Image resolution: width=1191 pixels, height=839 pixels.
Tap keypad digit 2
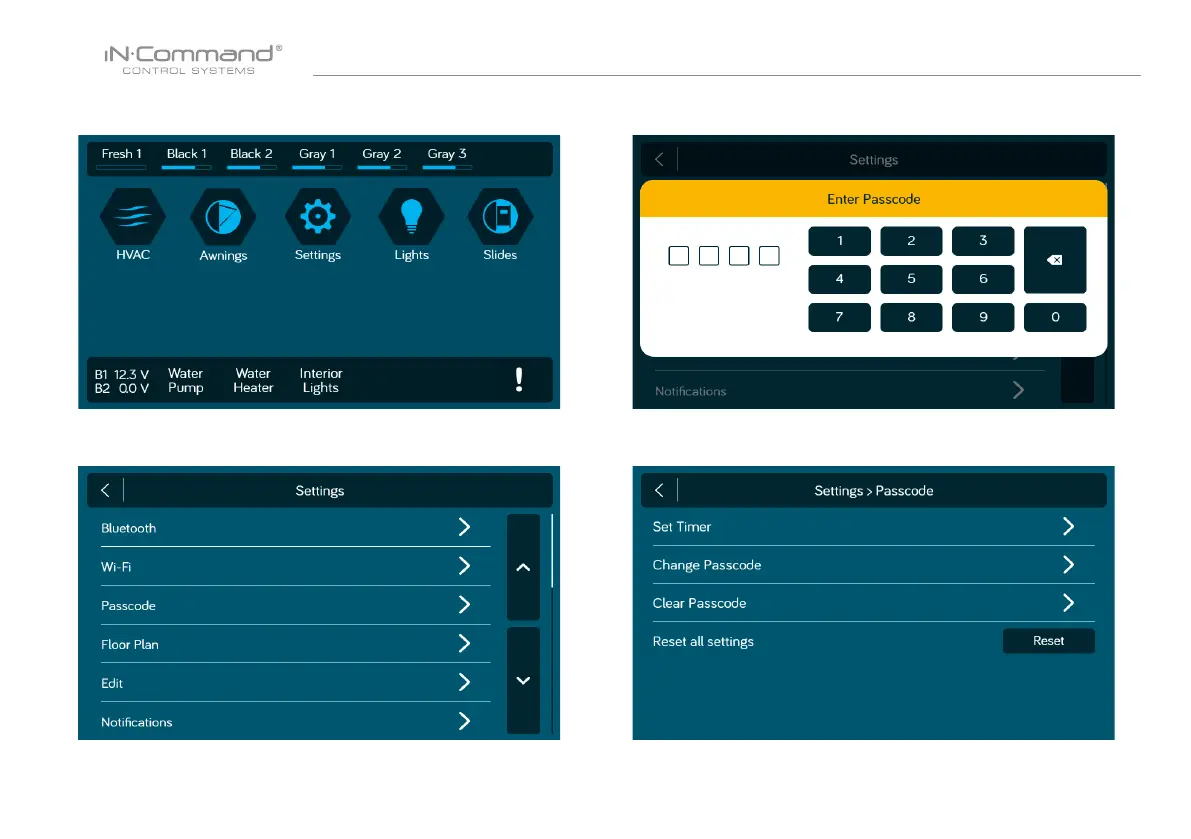911,241
